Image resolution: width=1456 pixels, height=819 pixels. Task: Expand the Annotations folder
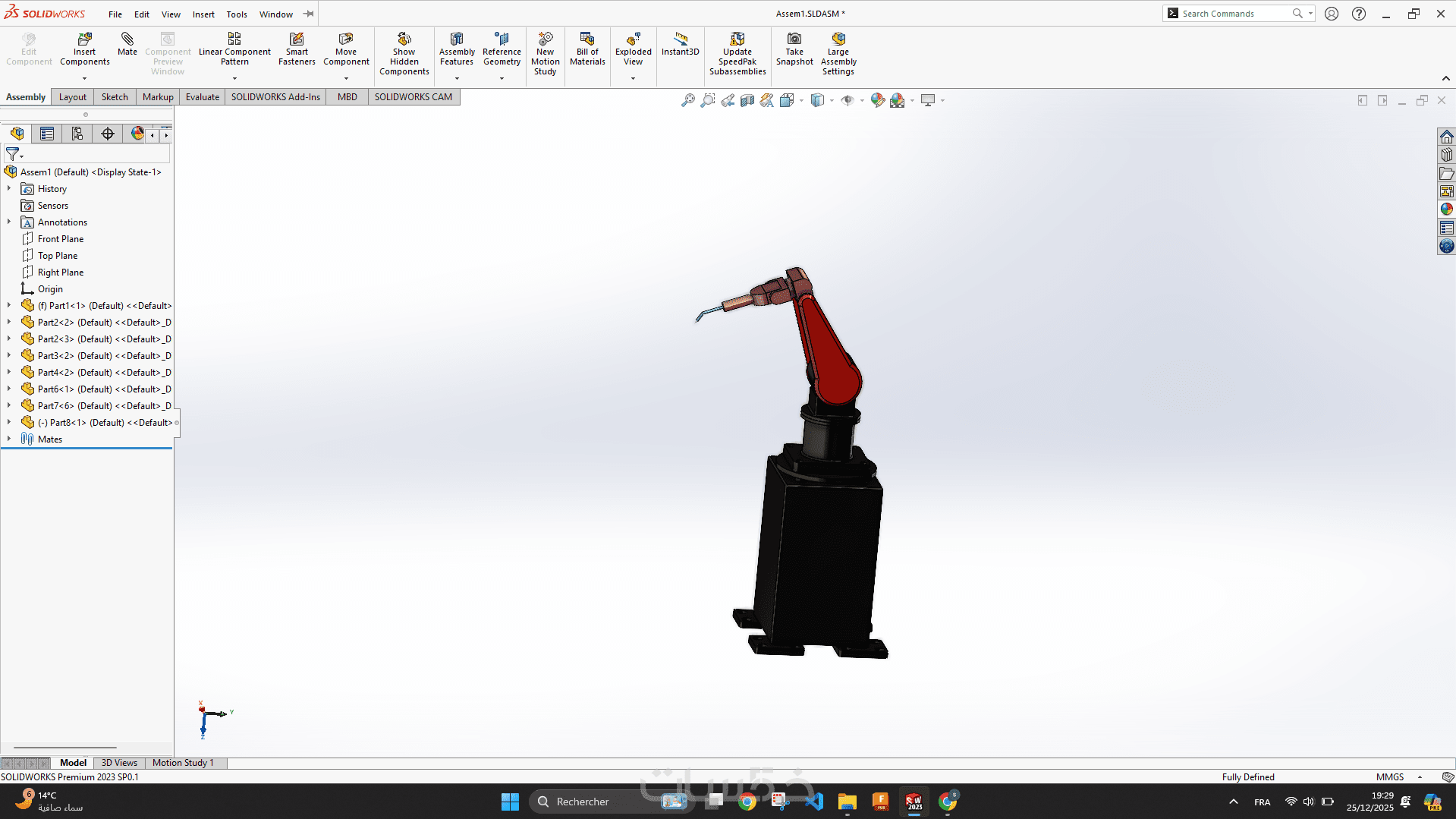(9, 222)
